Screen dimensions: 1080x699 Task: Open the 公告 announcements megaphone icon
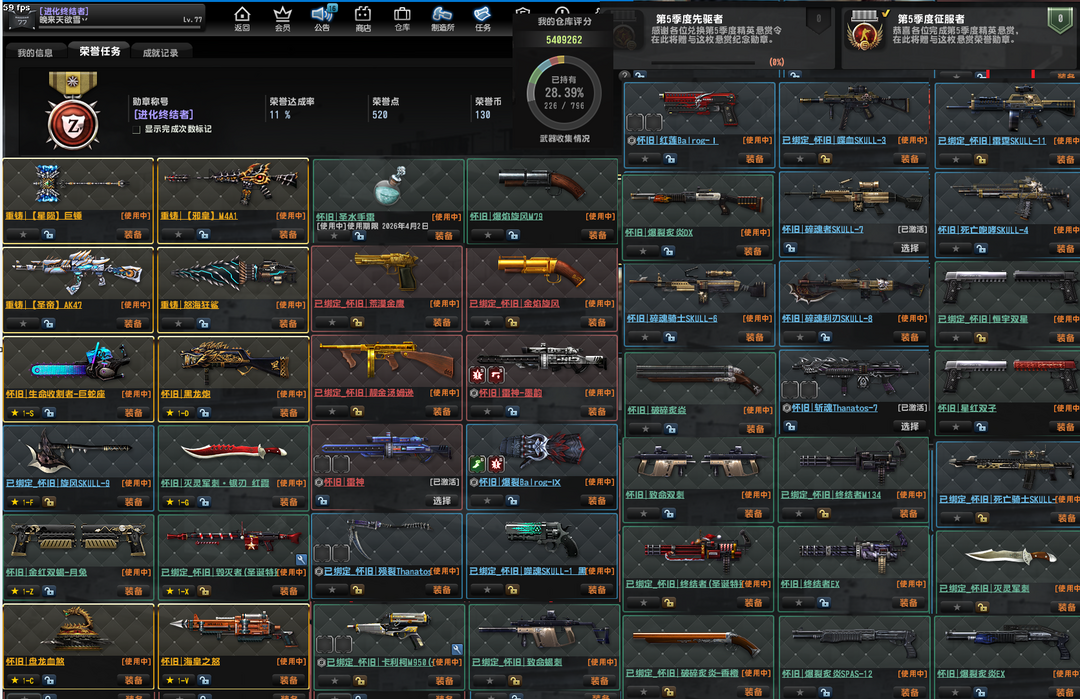pos(322,18)
